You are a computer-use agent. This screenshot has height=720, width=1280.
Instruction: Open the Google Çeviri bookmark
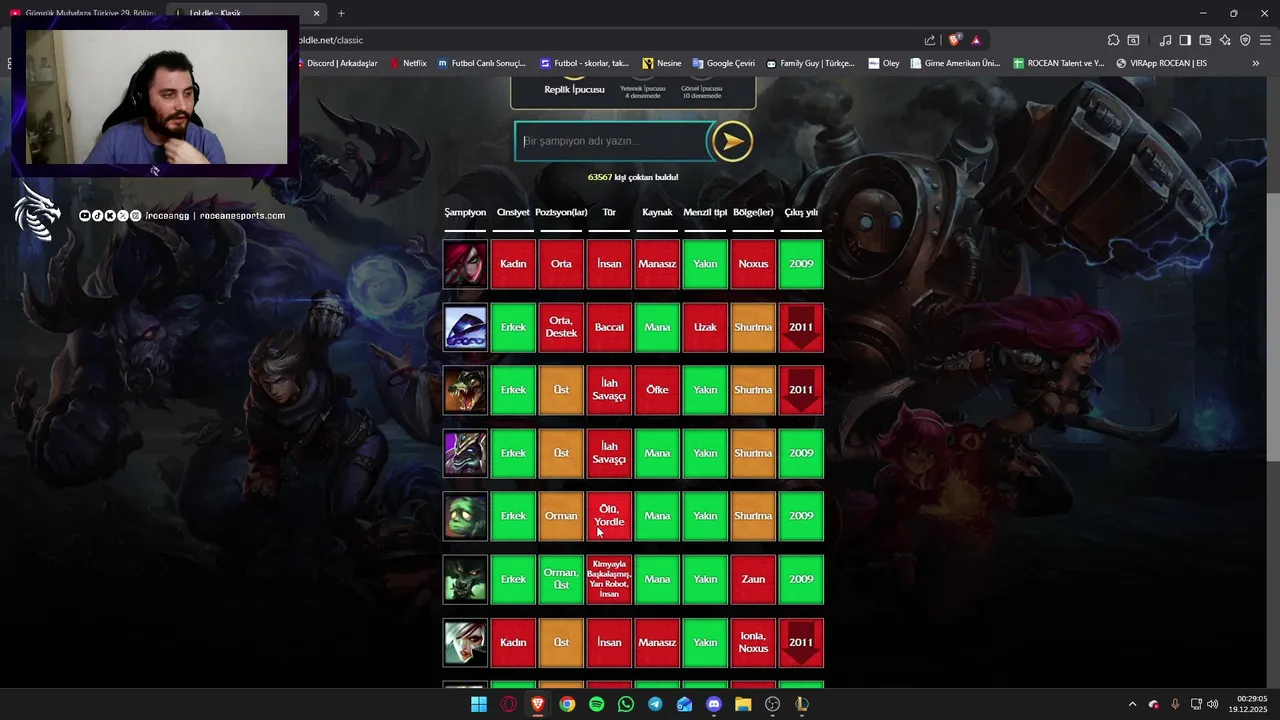coord(723,63)
